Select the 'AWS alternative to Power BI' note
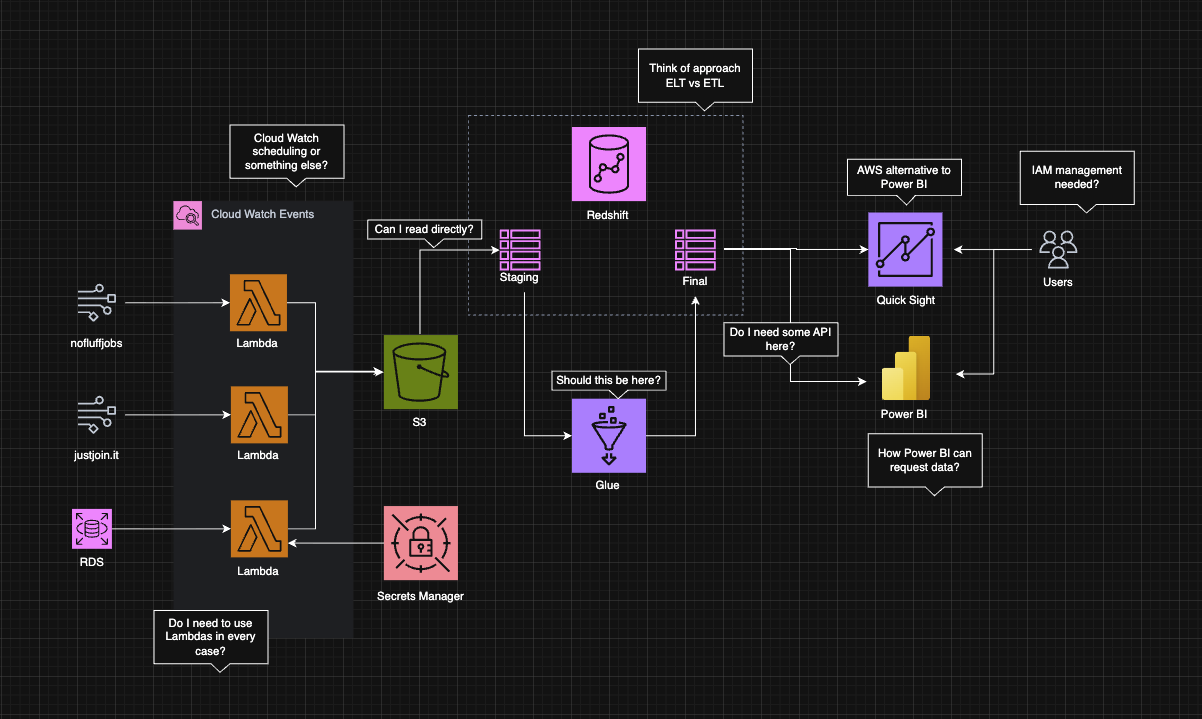The height and width of the screenshot is (719, 1202). tap(904, 178)
